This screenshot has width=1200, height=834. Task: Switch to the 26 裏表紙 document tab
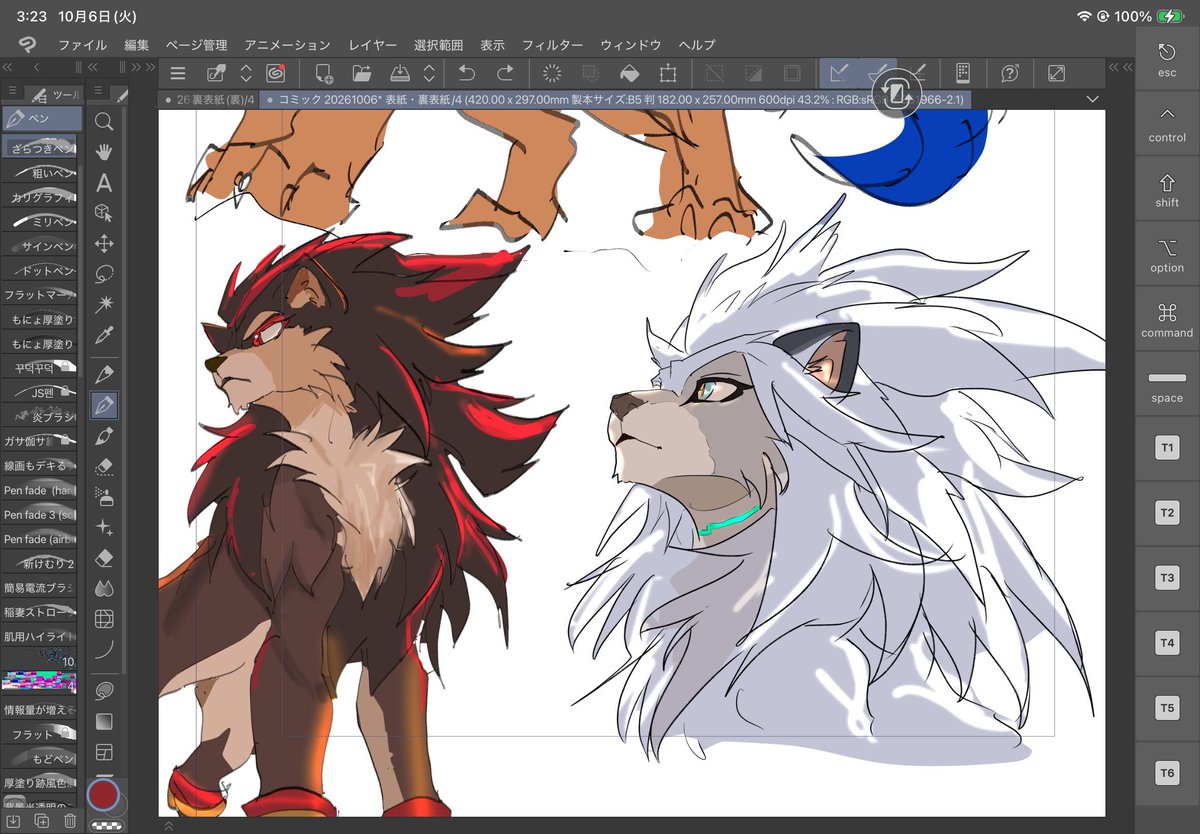[x=208, y=99]
